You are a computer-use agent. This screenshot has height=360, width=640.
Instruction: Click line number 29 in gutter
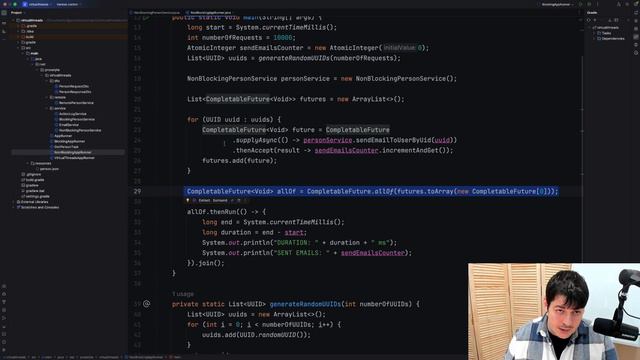(x=137, y=191)
